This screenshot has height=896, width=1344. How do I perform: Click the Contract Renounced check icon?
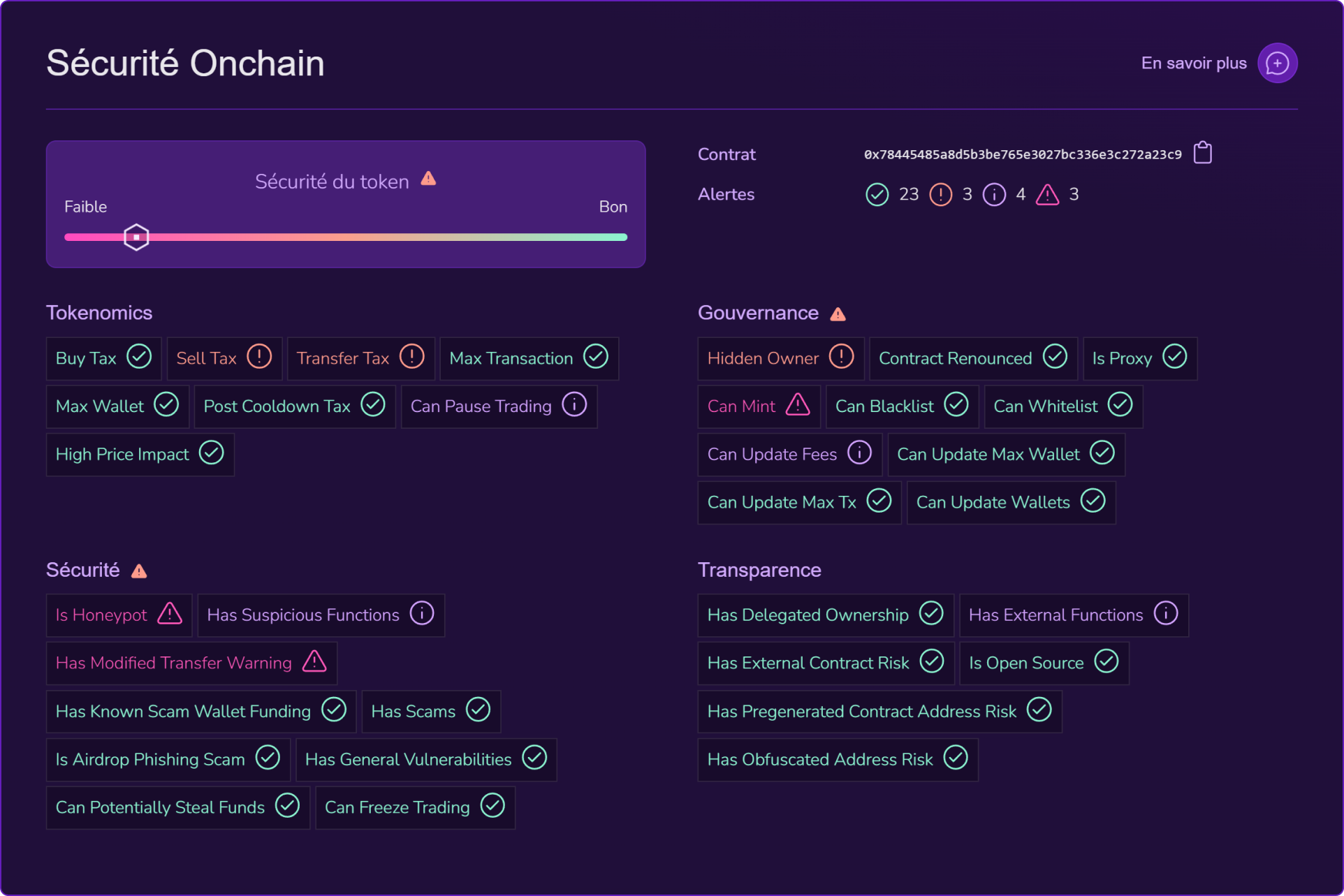click(x=1055, y=357)
